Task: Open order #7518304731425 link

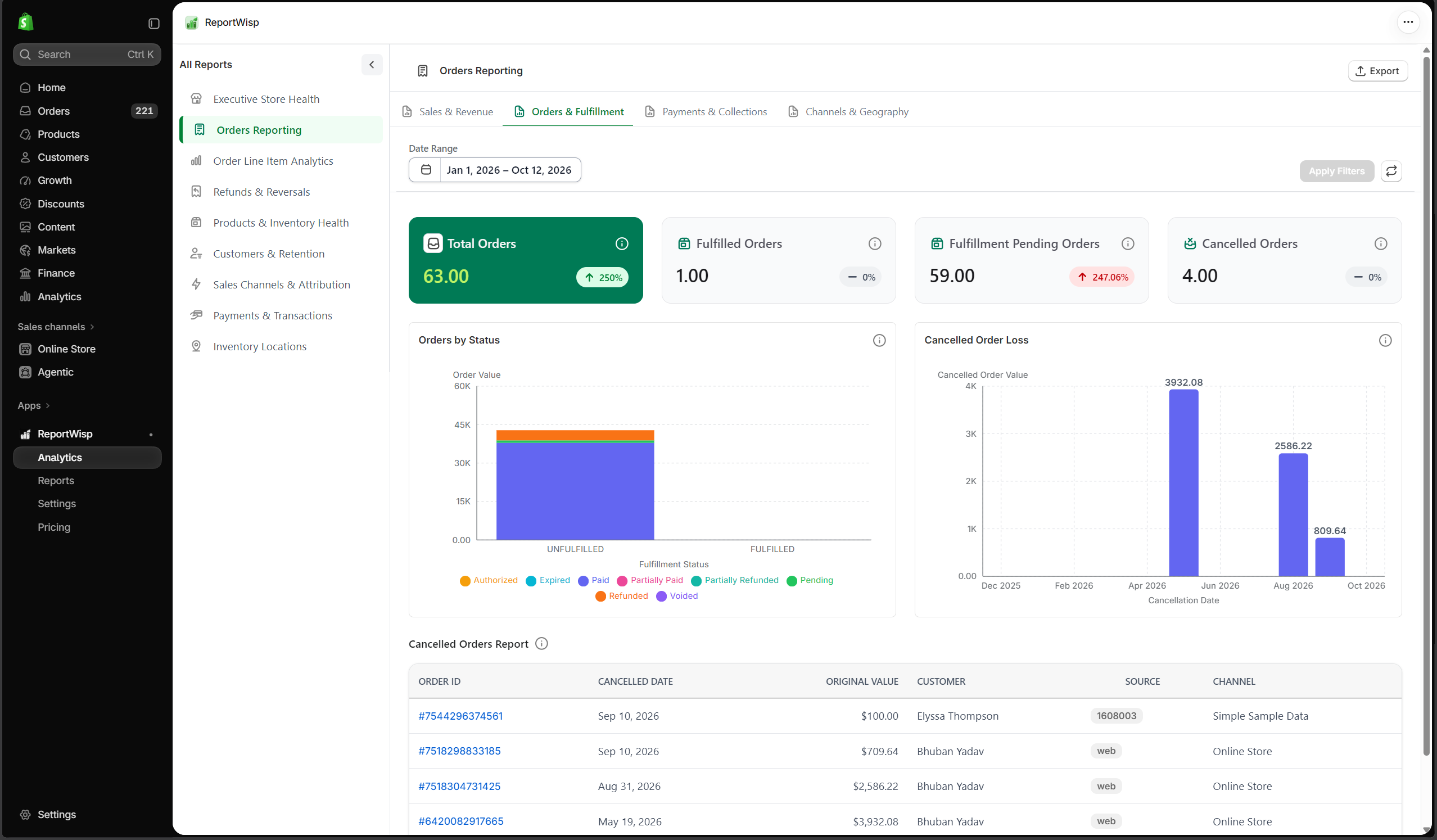Action: click(x=459, y=786)
